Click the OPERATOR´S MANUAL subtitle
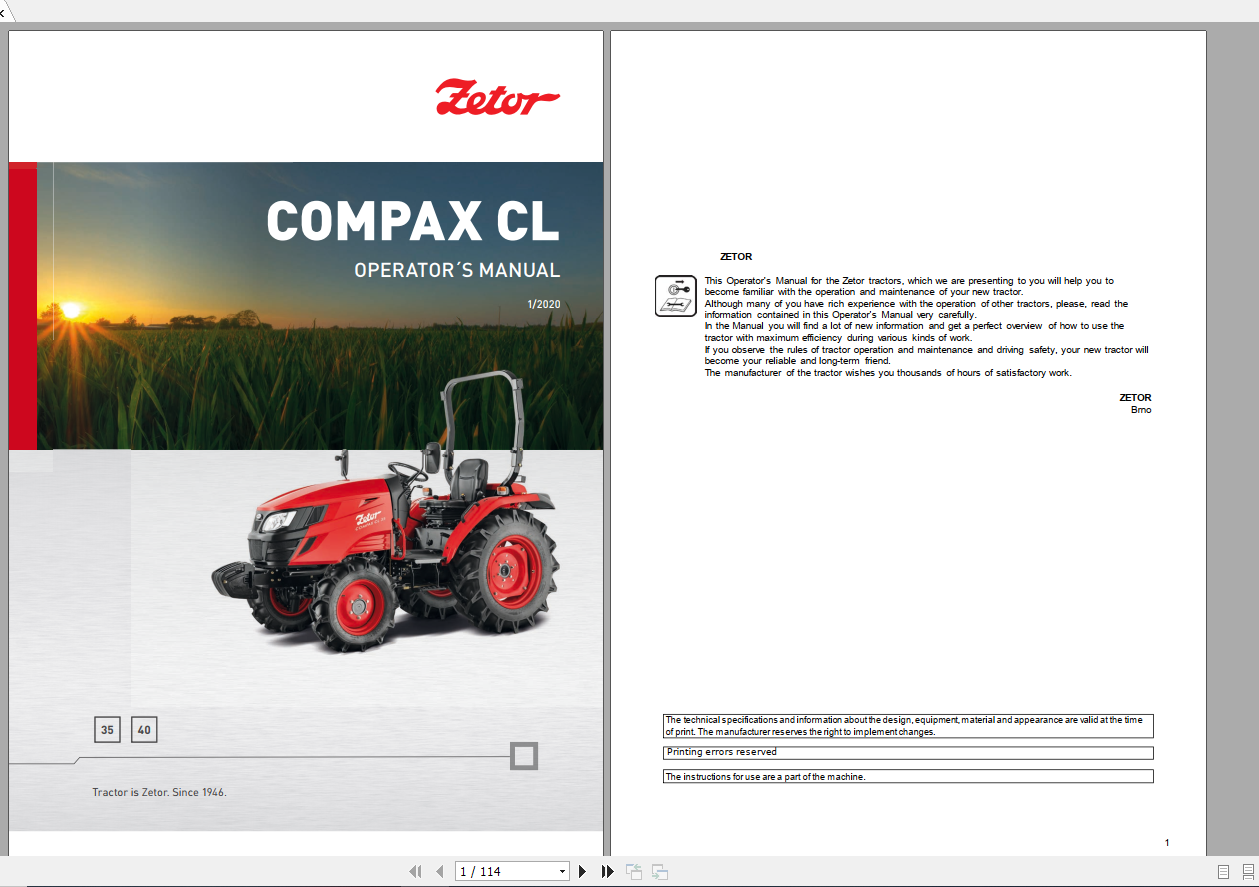The height and width of the screenshot is (887, 1259). pyautogui.click(x=457, y=270)
